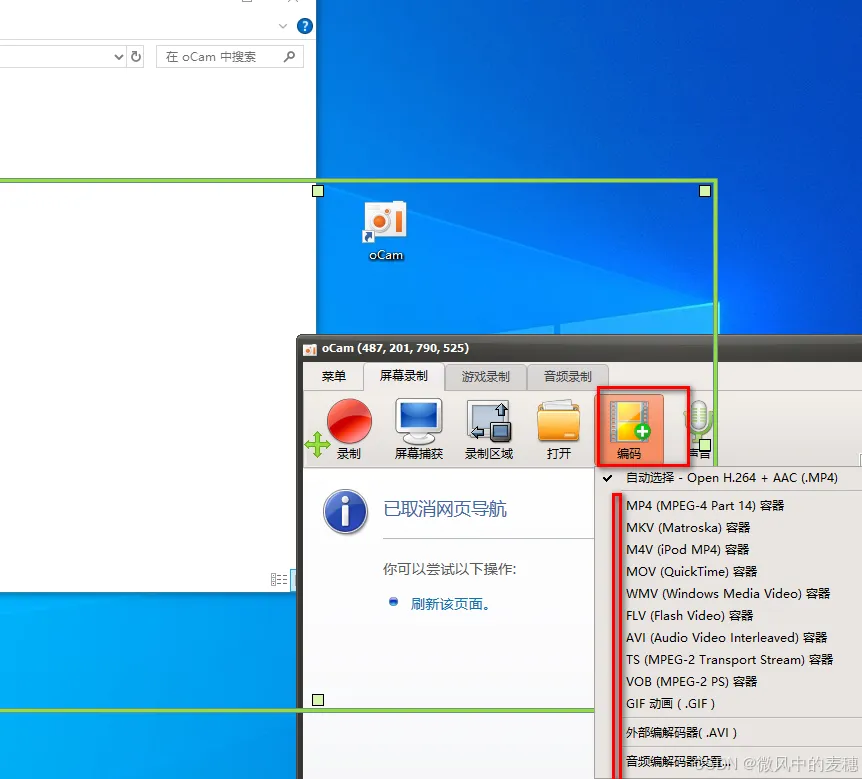Image resolution: width=862 pixels, height=779 pixels.
Task: Open the oCam desktop shortcut icon
Action: [x=385, y=231]
